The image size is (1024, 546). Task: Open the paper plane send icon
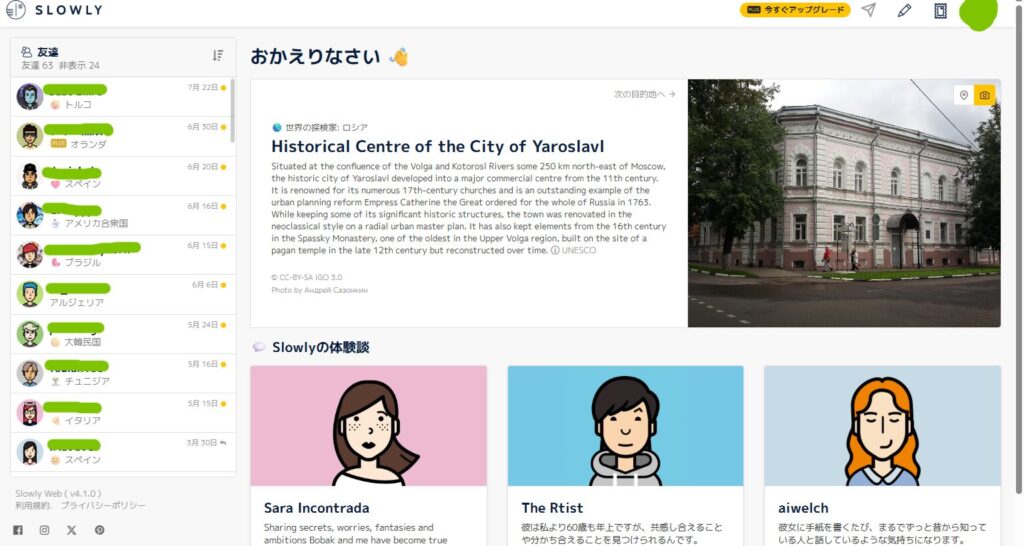coord(869,10)
